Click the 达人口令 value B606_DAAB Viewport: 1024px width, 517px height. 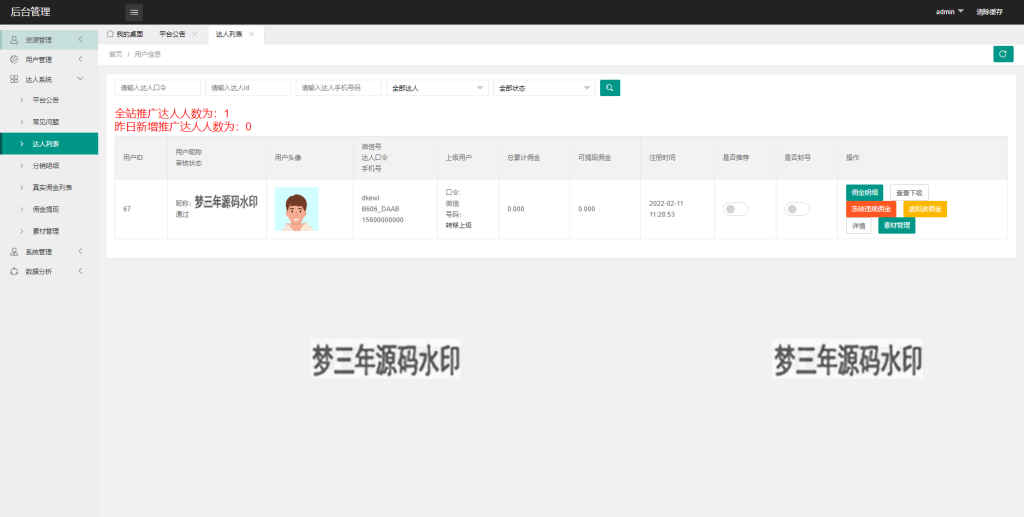coord(380,209)
